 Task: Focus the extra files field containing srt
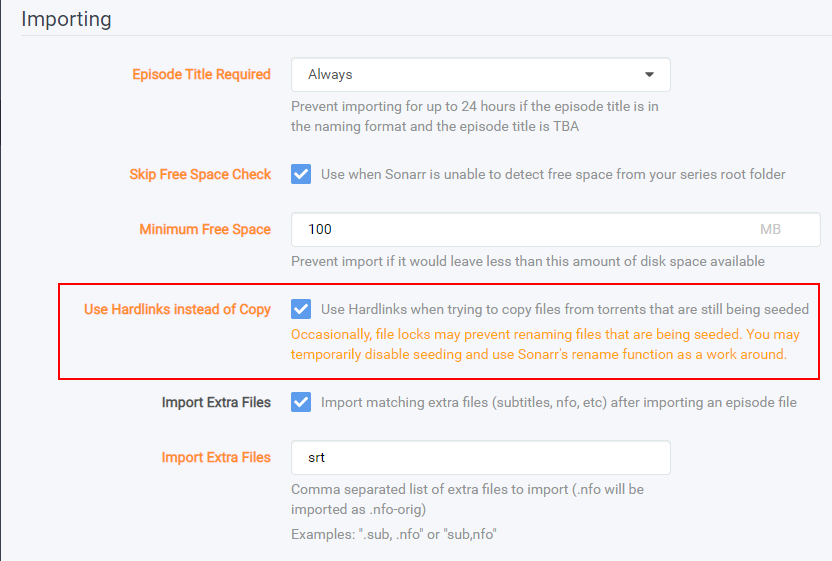[480, 457]
